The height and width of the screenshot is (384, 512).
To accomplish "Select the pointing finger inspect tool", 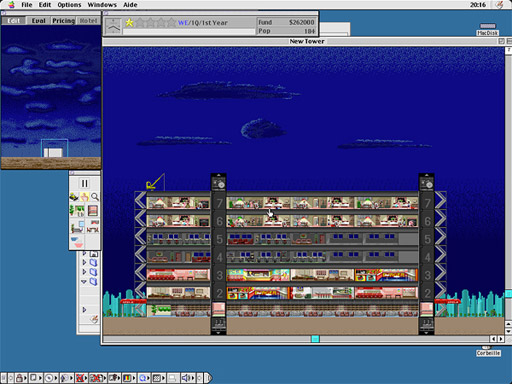I will (84, 197).
